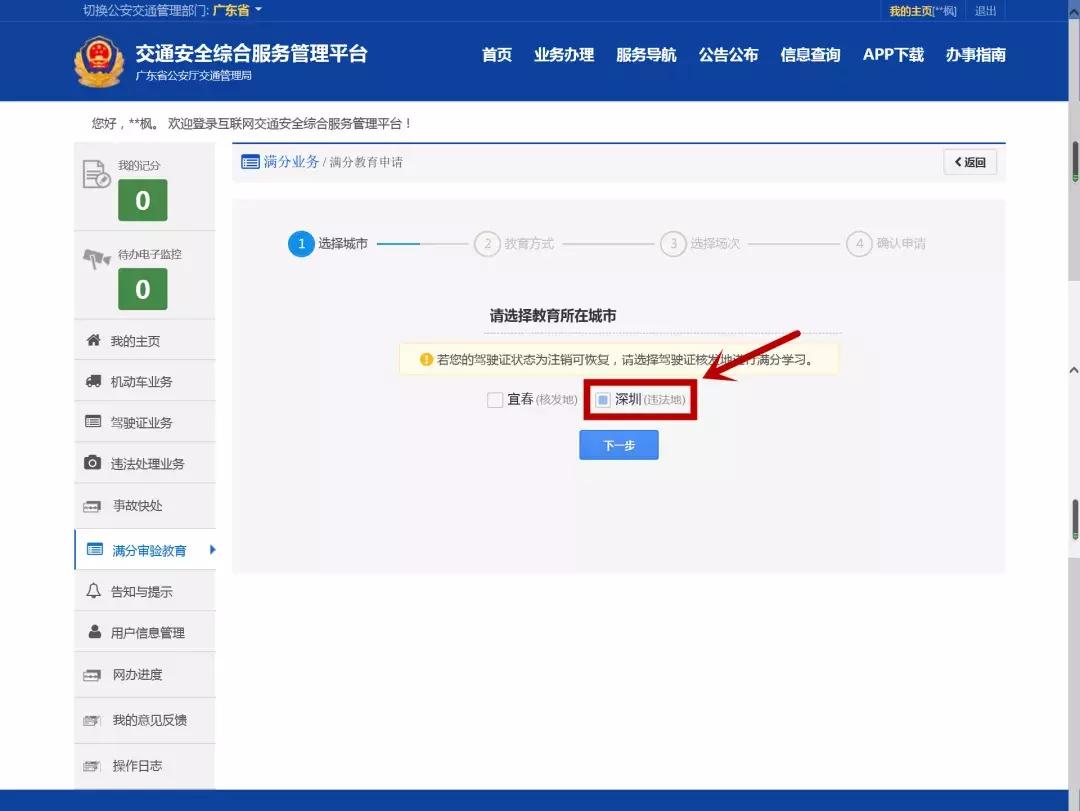Click step 1 选择城市 progress indicator
Screen dimensions: 1080x811
point(301,243)
